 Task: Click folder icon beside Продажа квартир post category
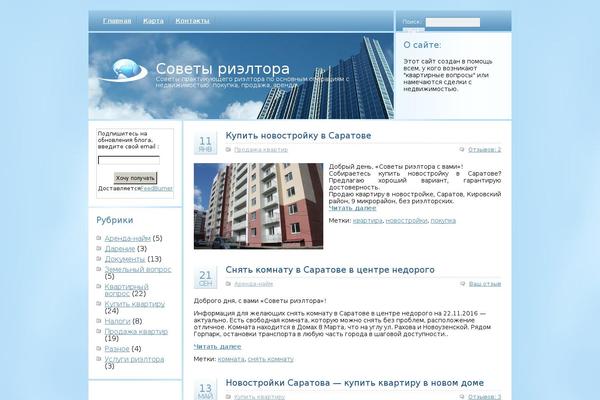tap(228, 150)
